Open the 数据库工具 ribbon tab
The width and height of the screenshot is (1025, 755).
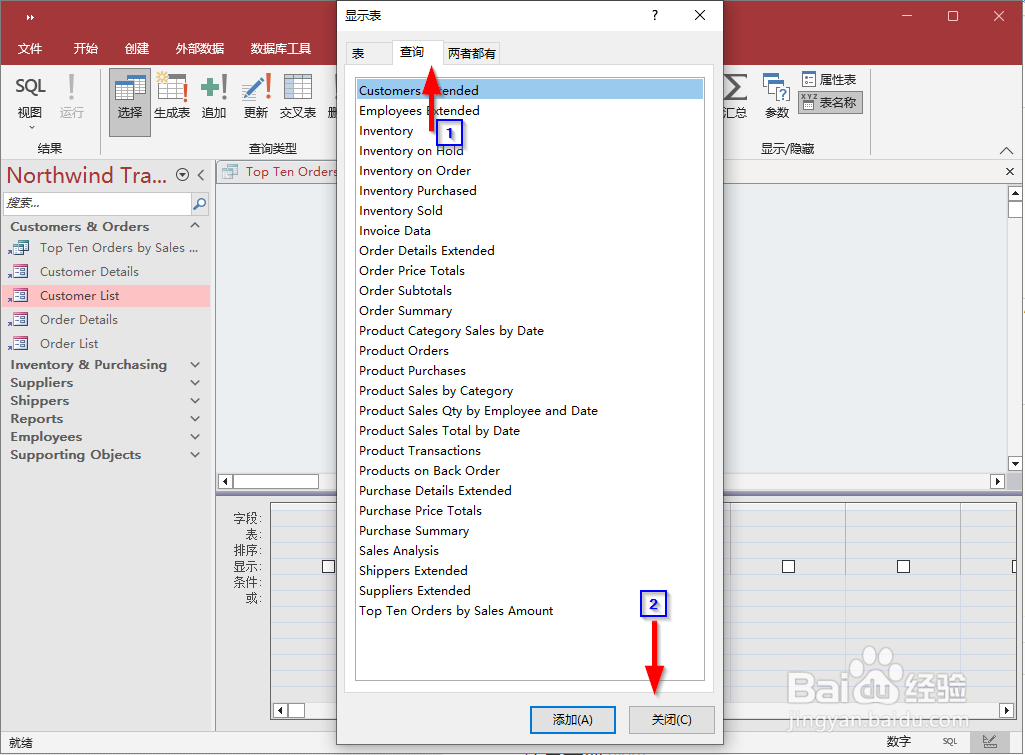281,49
